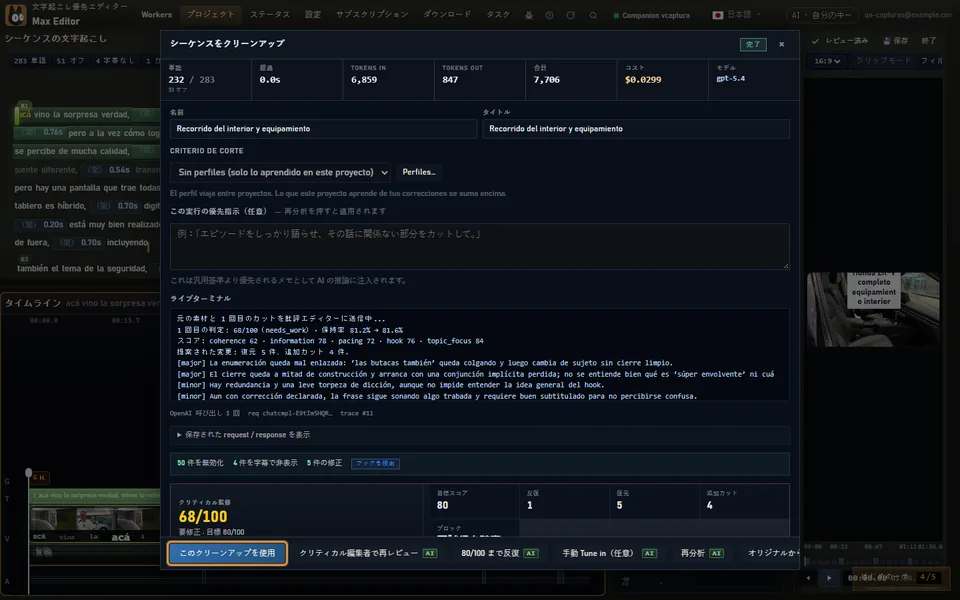Click the play button under the preview

[829, 577]
